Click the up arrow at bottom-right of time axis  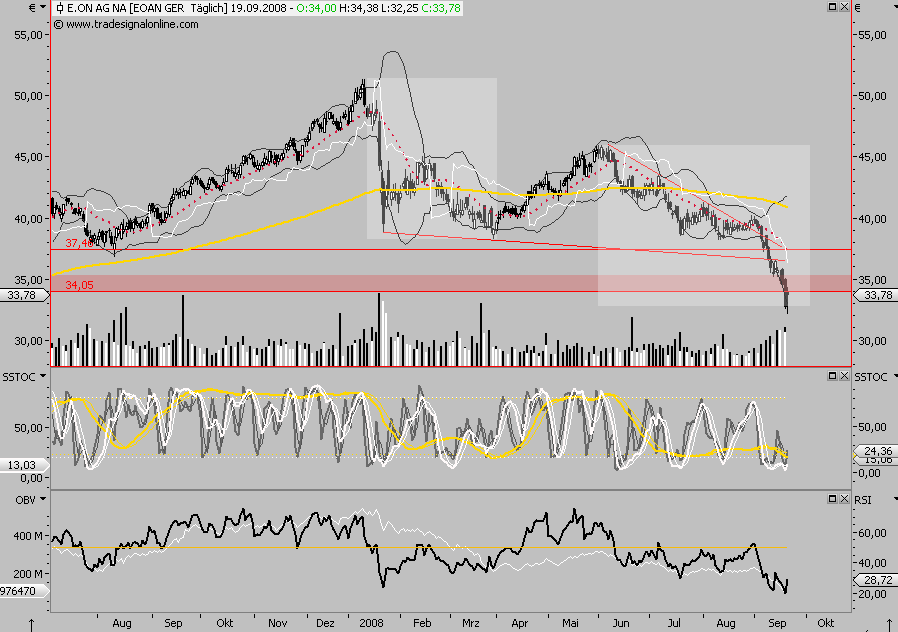[x=889, y=625]
